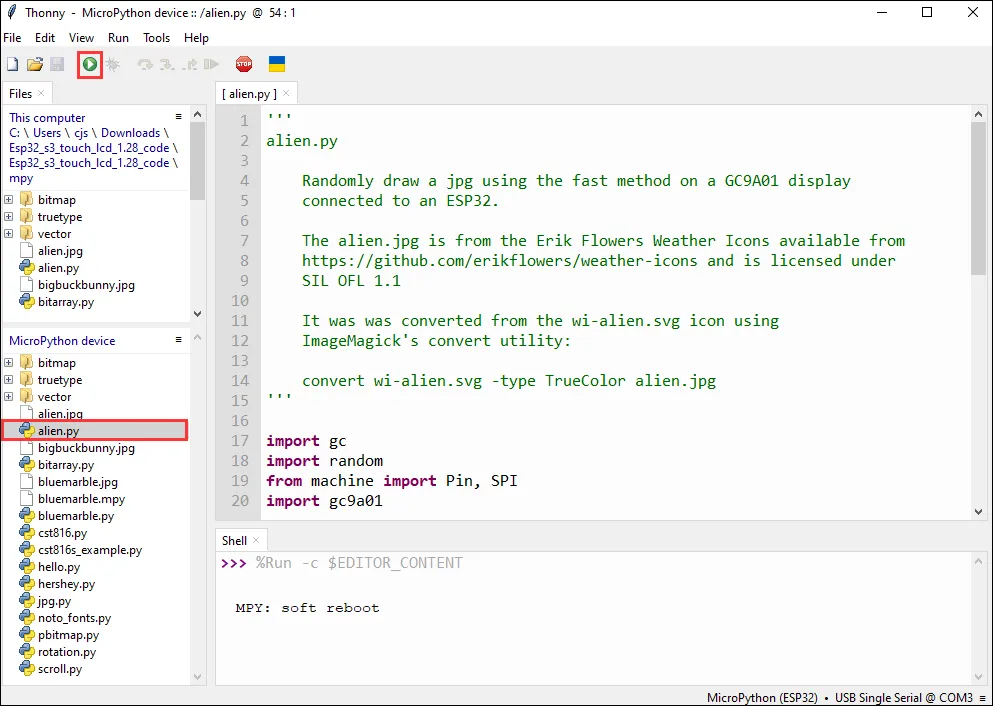The height and width of the screenshot is (706, 993).
Task: Click the Downloads link in the path breadcrumb
Action: click(130, 133)
